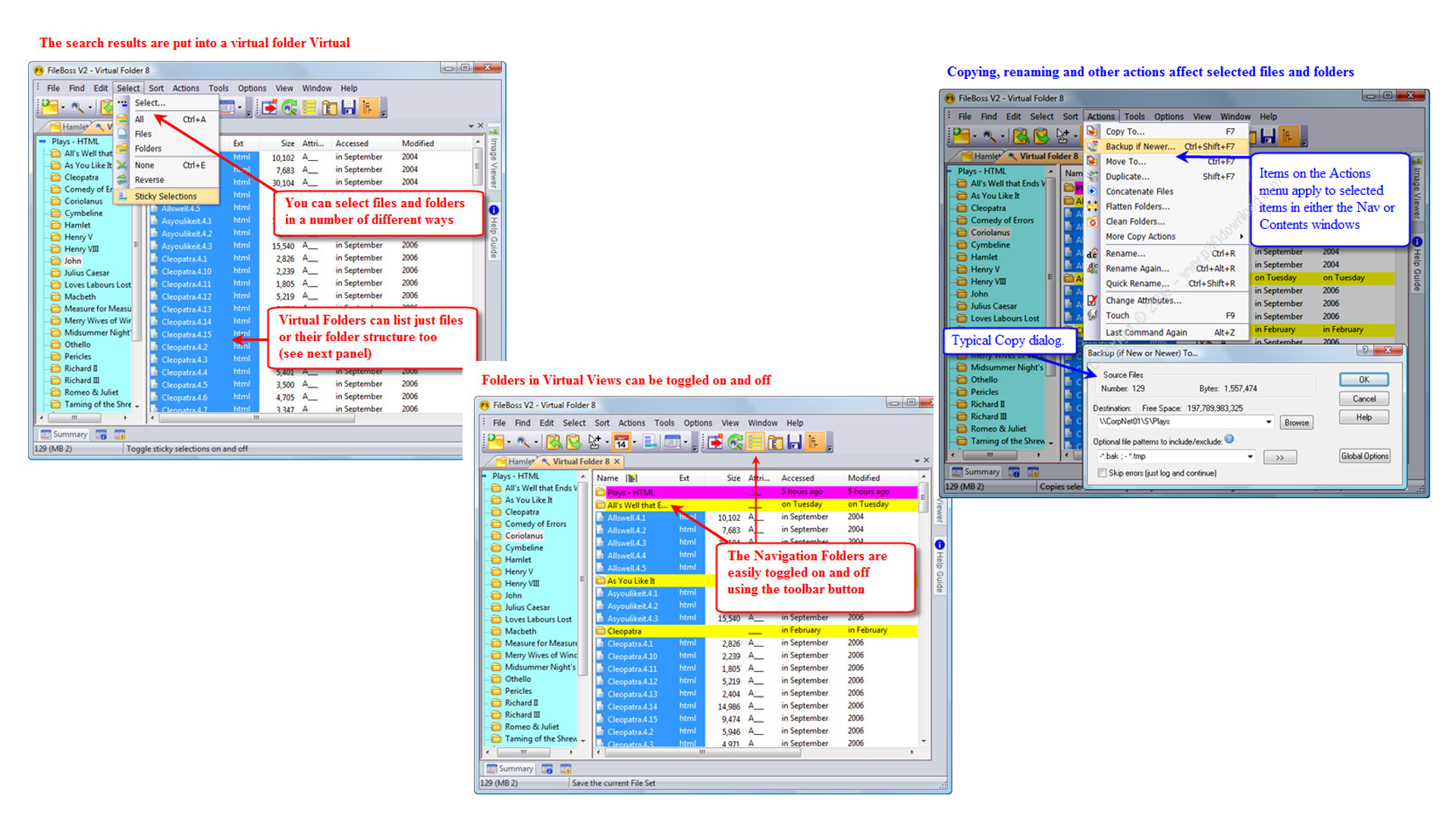
Task: Click the red arrow export toolbar icon
Action: (x=715, y=442)
